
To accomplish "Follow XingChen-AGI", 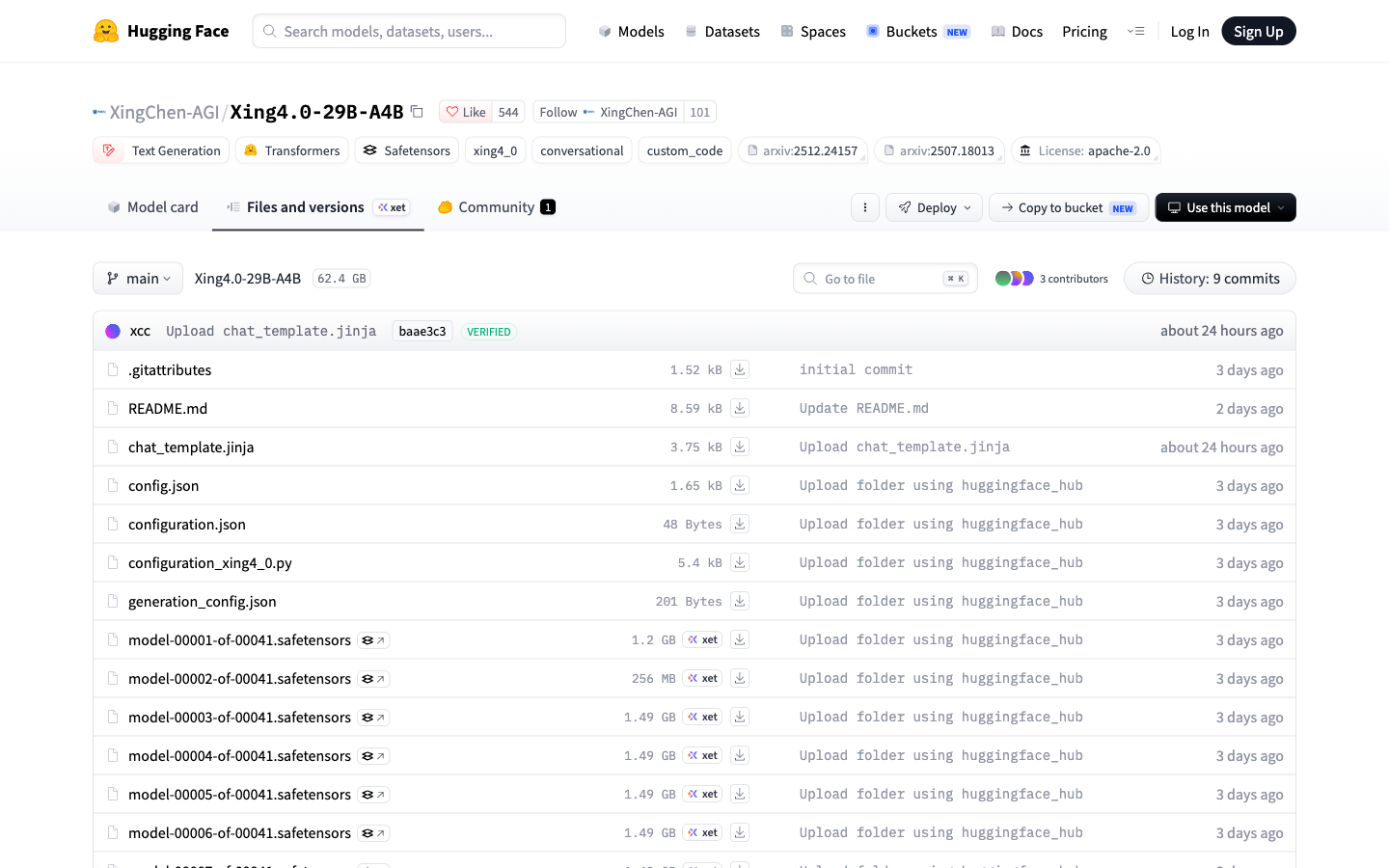I will click(x=609, y=112).
